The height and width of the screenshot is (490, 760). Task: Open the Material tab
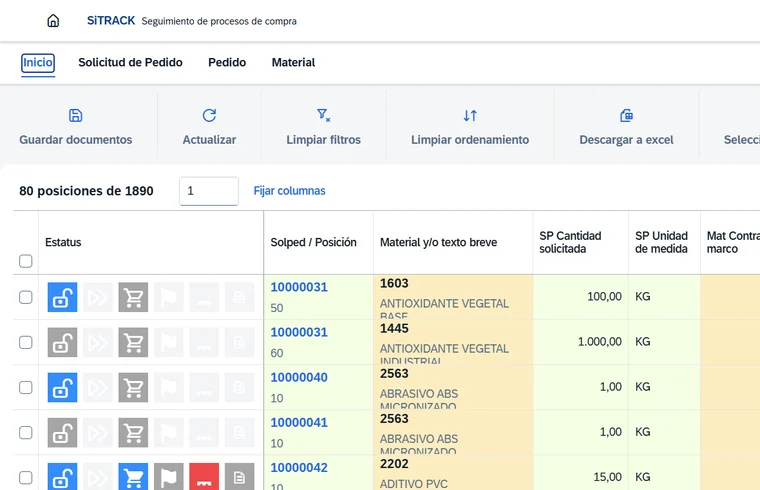pos(293,63)
